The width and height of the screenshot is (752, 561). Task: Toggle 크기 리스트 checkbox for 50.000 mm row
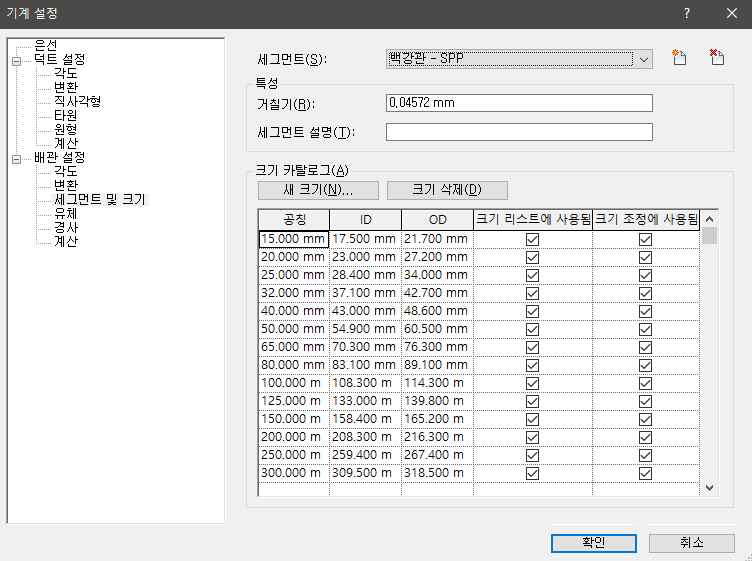pos(532,329)
